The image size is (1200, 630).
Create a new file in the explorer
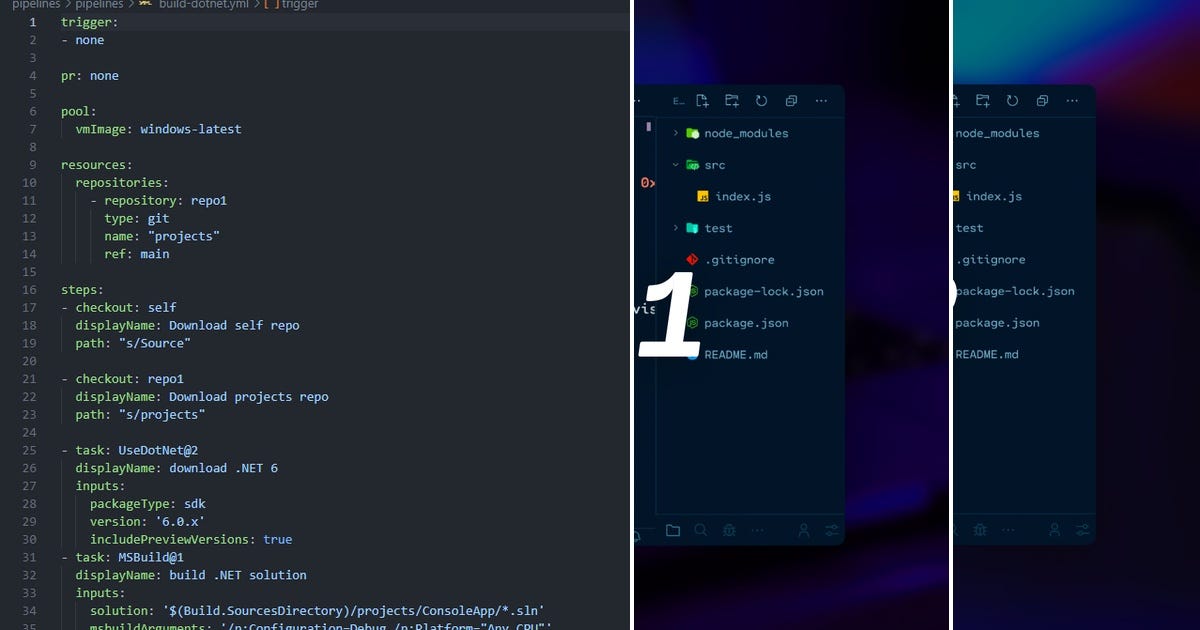tap(702, 101)
